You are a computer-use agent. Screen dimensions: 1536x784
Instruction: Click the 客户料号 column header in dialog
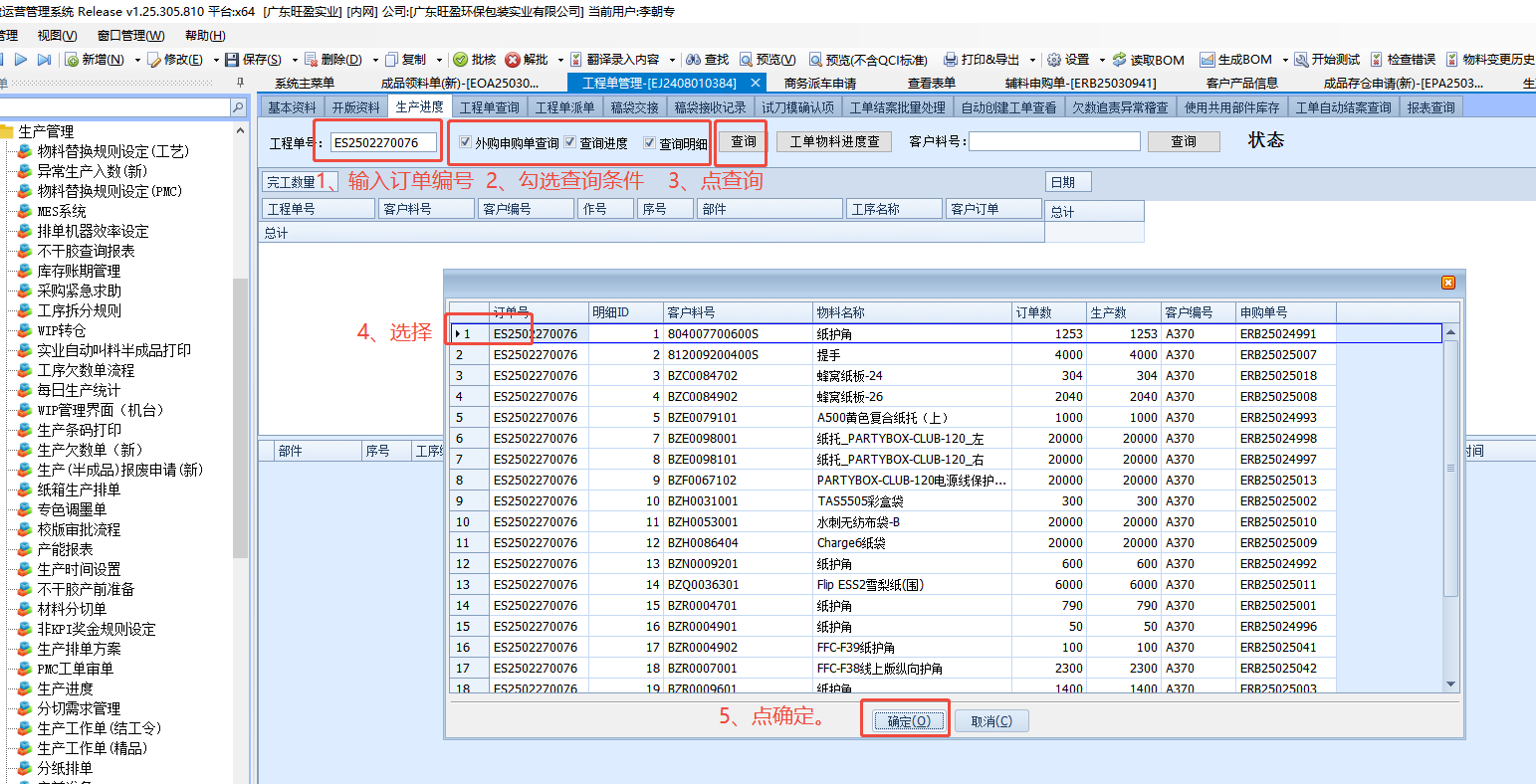[738, 312]
